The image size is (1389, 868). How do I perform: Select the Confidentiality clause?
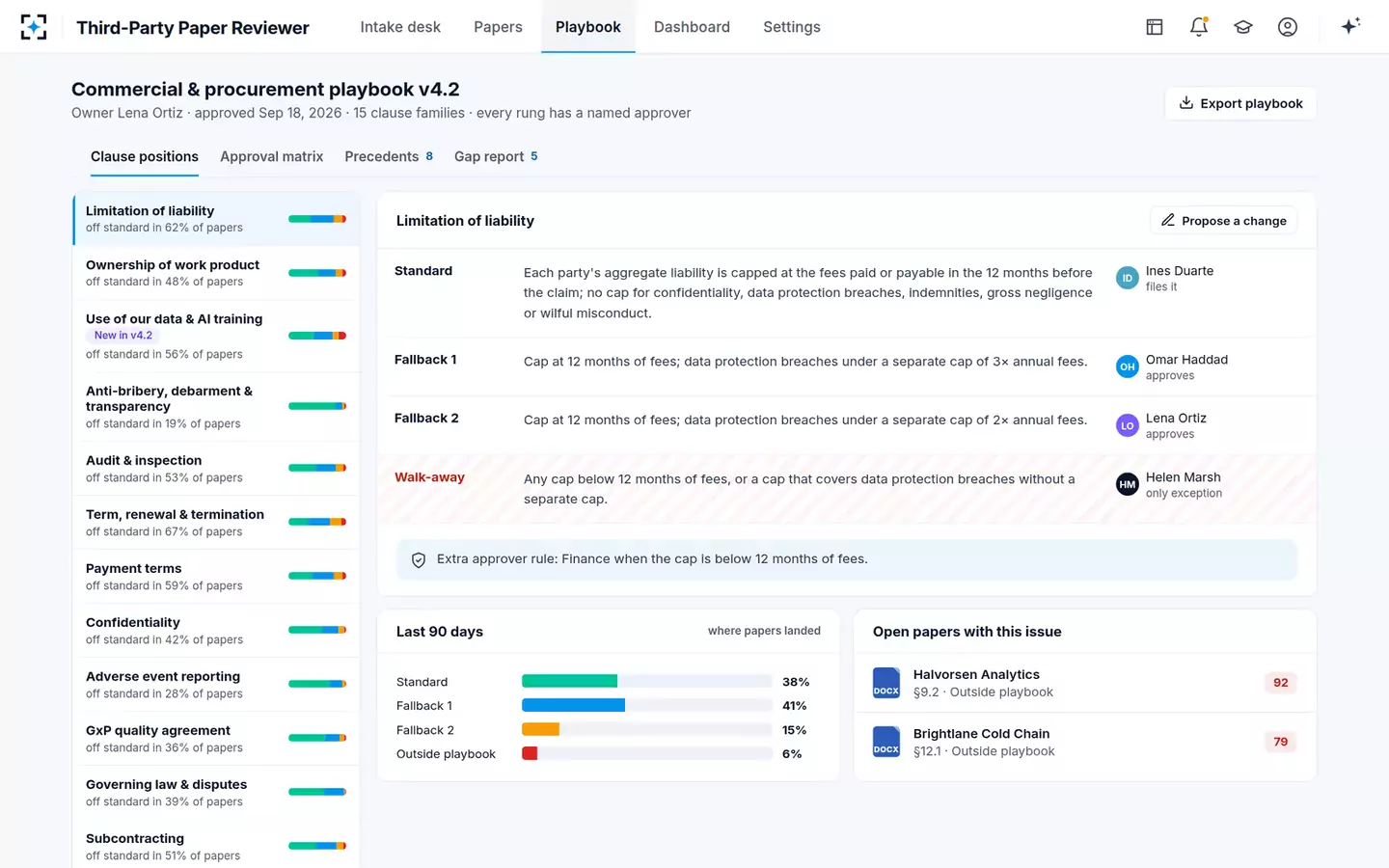click(x=216, y=631)
